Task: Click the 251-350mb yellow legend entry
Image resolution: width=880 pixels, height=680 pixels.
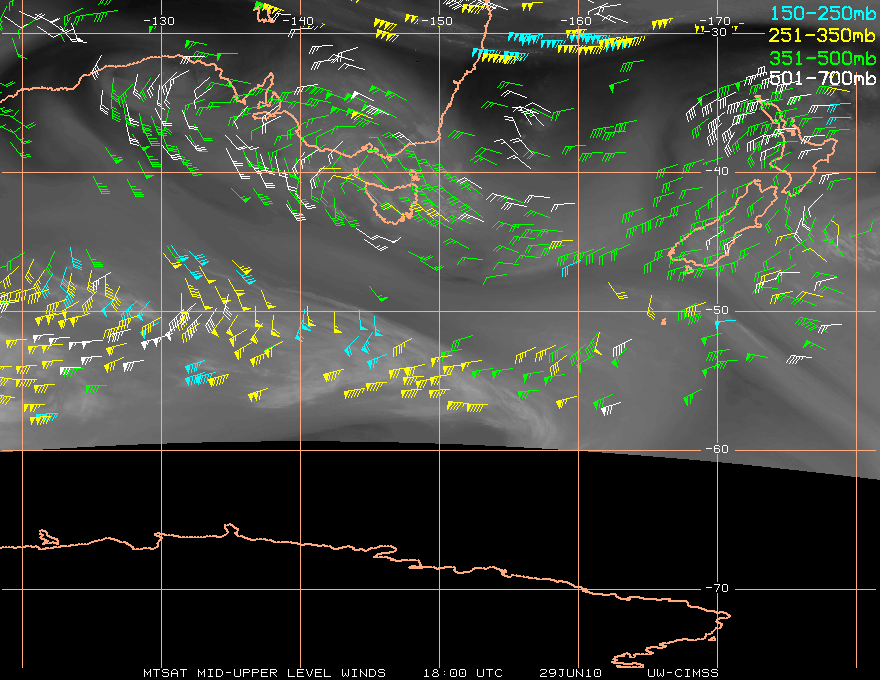Action: tap(823, 35)
